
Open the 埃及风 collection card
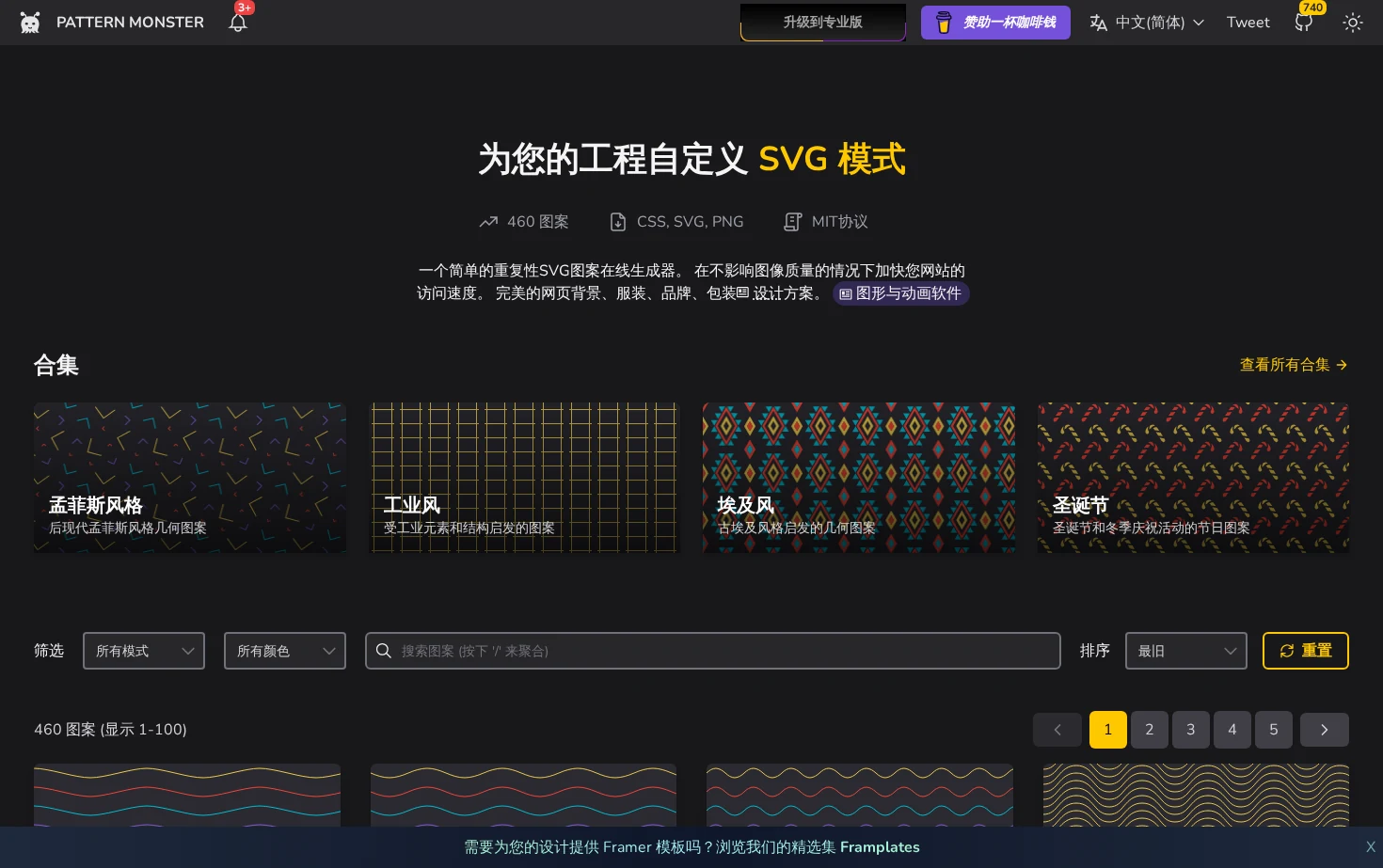pyautogui.click(x=859, y=478)
